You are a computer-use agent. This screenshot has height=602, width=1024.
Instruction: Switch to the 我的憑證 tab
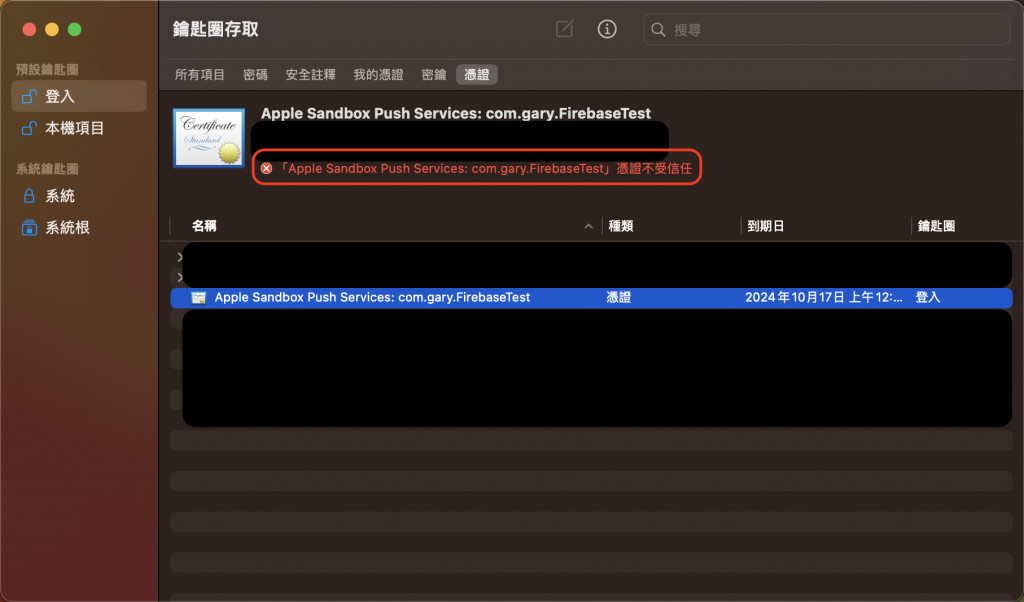(x=378, y=74)
